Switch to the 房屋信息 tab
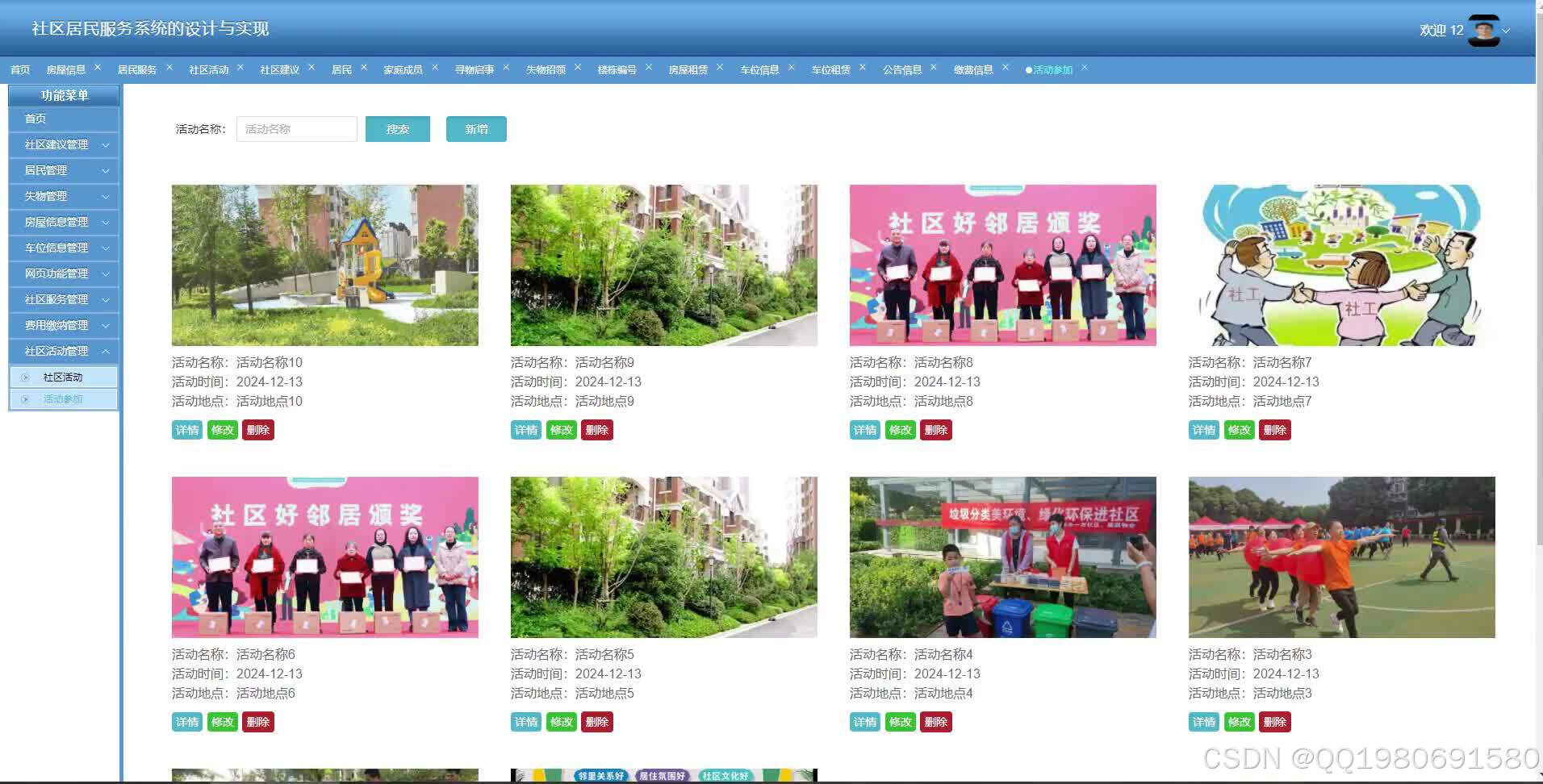 [x=66, y=69]
